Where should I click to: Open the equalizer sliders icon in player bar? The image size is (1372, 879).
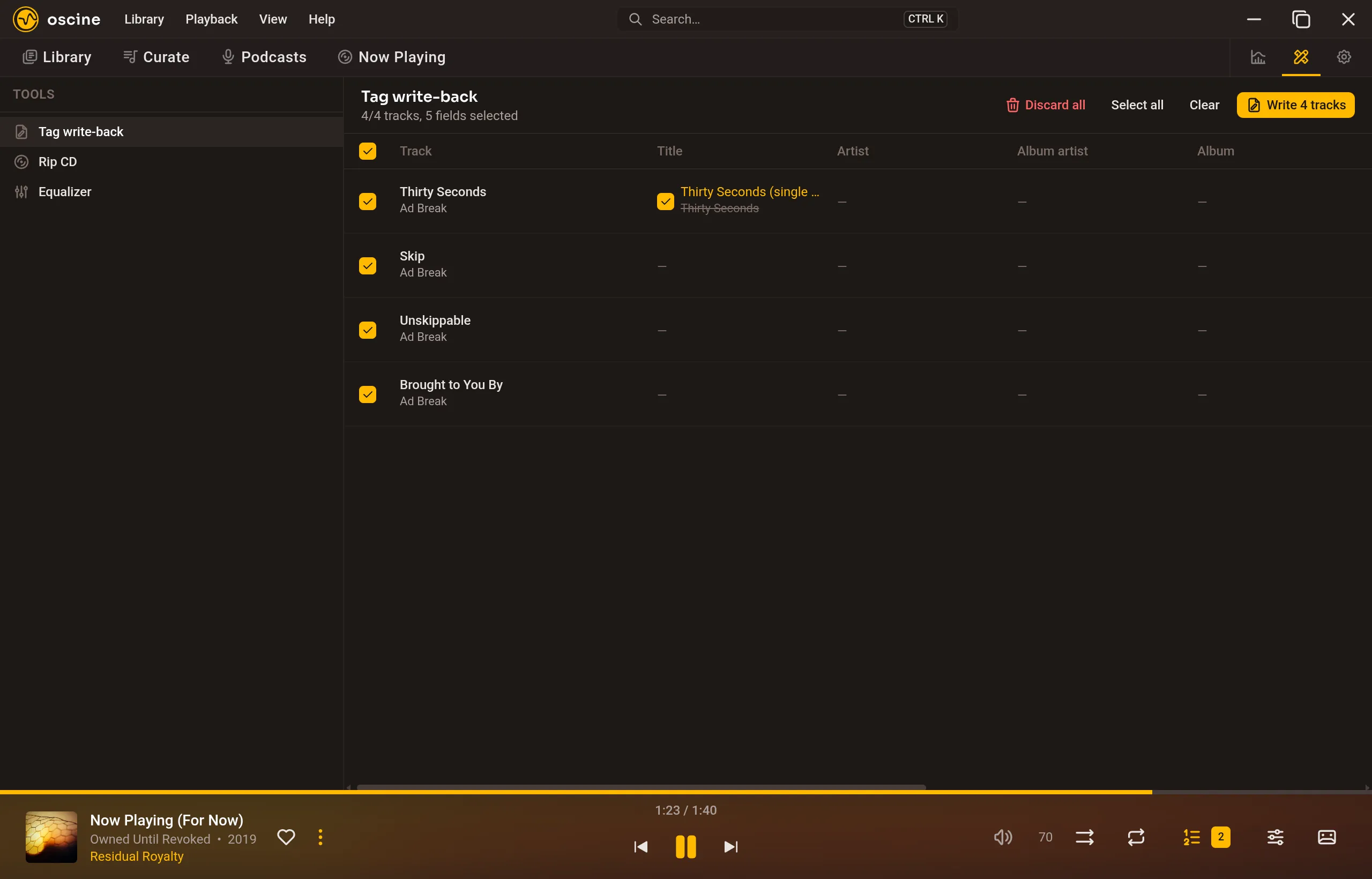(x=1276, y=837)
